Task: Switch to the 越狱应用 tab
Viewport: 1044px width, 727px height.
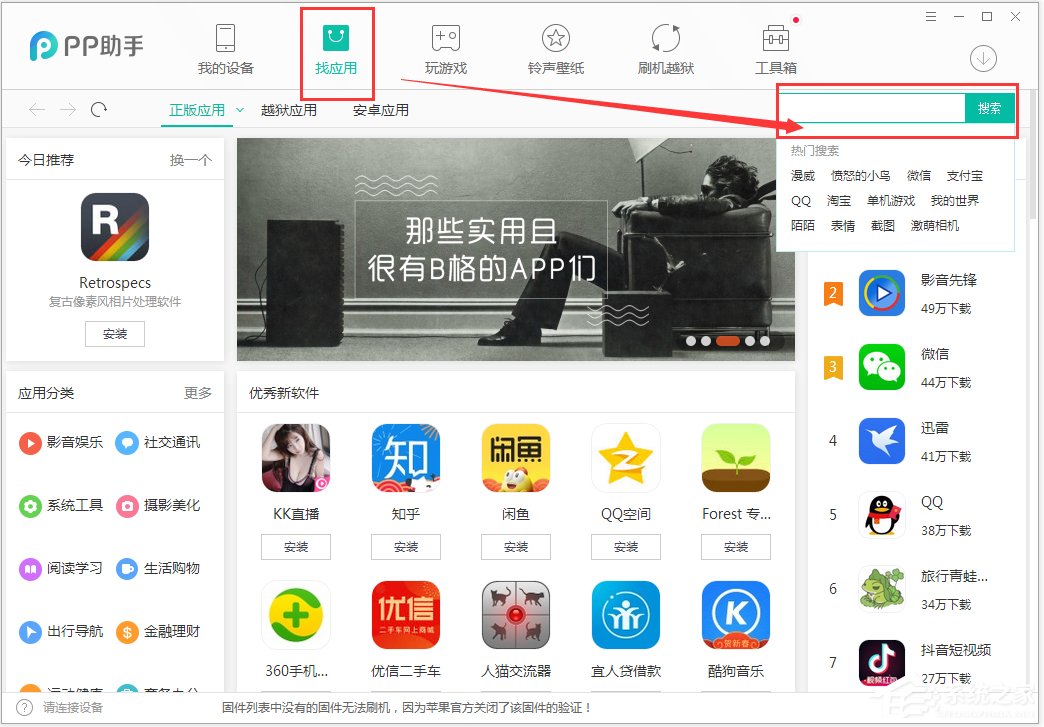Action: click(289, 110)
